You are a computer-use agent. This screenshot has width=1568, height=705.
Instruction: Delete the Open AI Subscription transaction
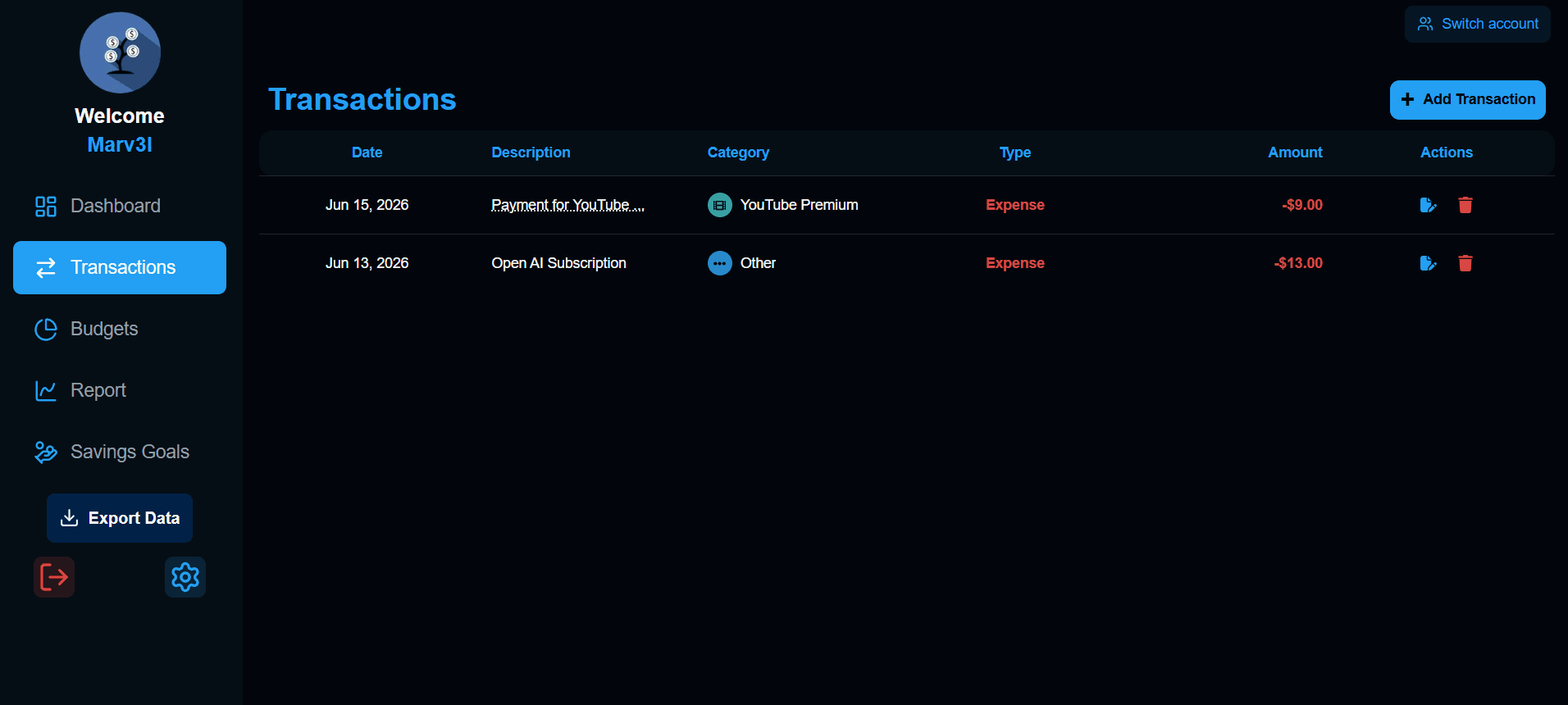pyautogui.click(x=1465, y=263)
